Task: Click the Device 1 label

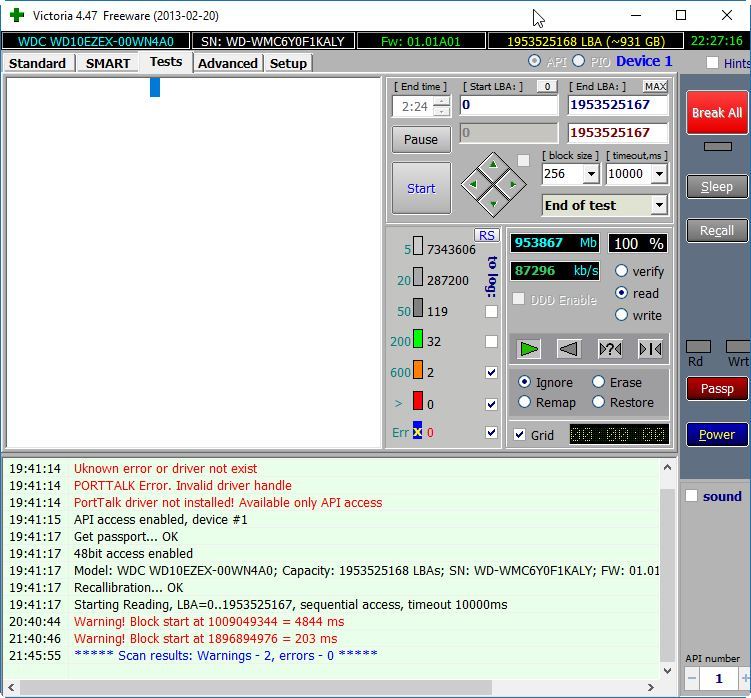Action: tap(644, 61)
